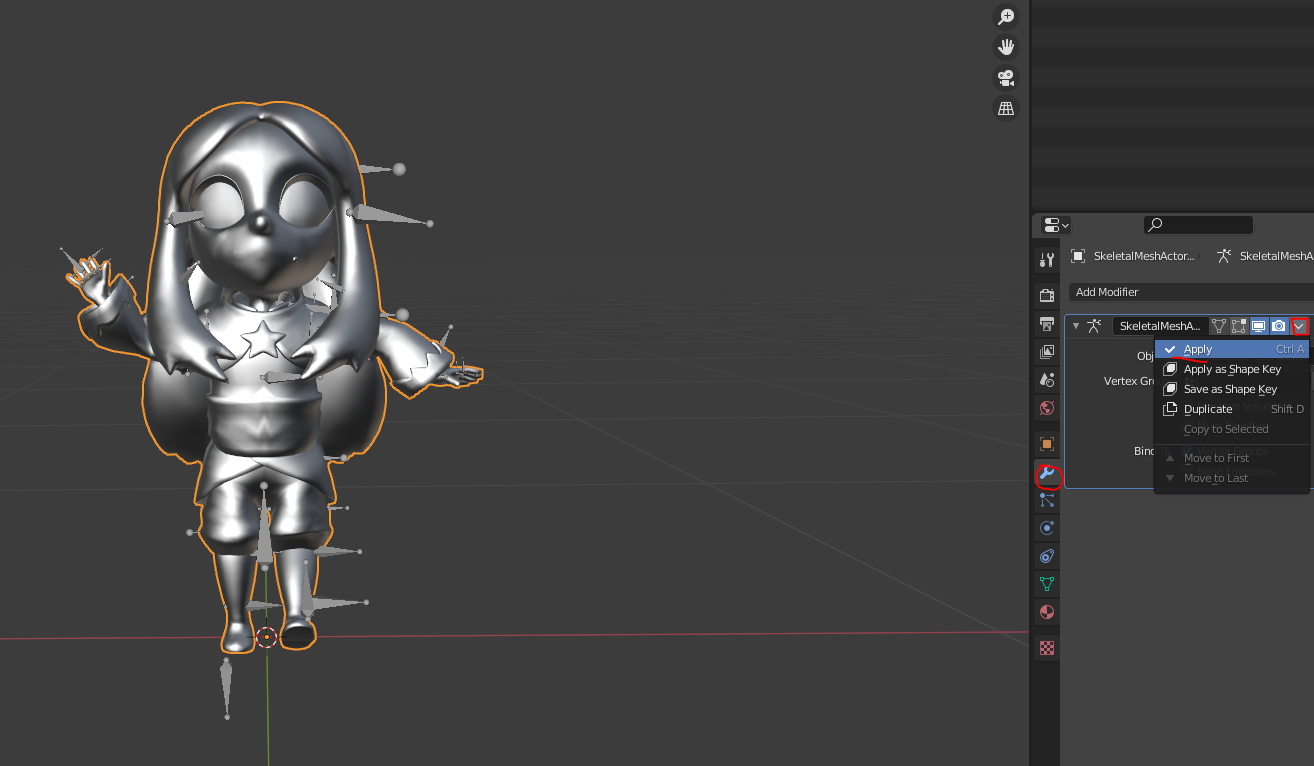Image resolution: width=1314 pixels, height=766 pixels.
Task: Open the Modifier properties wrench tab
Action: [x=1047, y=472]
